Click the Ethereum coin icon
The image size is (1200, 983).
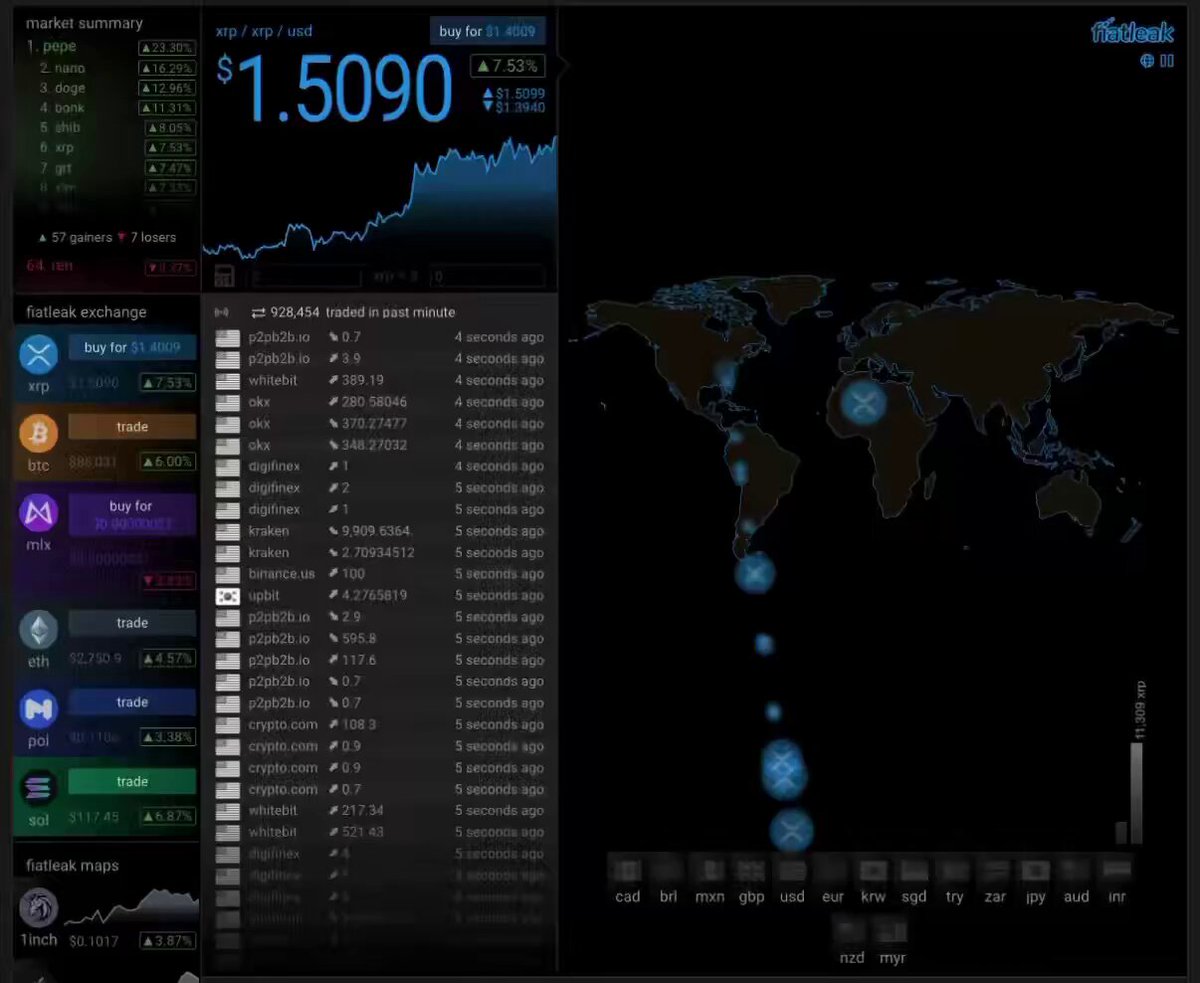click(39, 631)
